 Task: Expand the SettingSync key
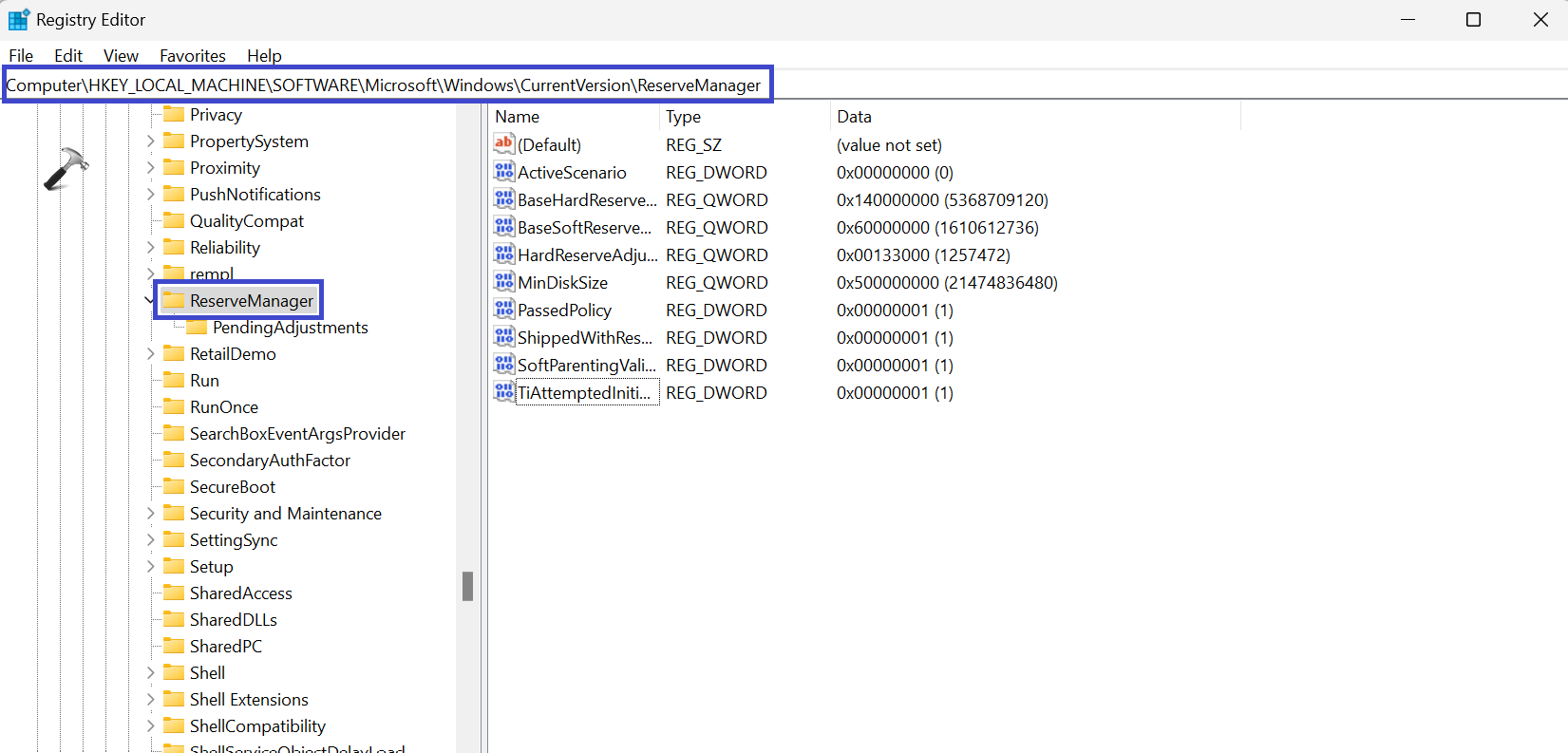click(x=150, y=539)
